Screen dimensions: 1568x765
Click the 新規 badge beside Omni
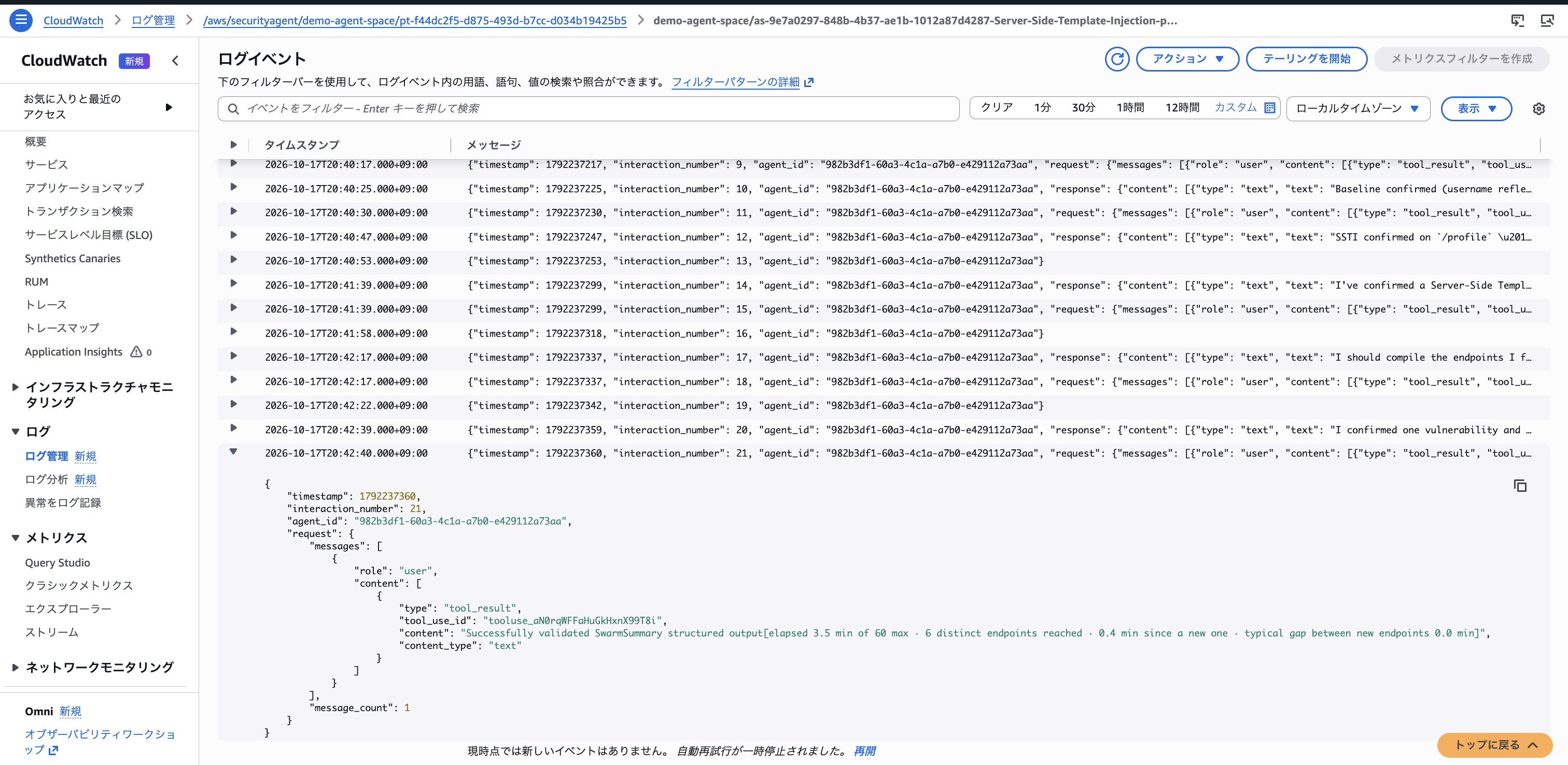pos(70,712)
